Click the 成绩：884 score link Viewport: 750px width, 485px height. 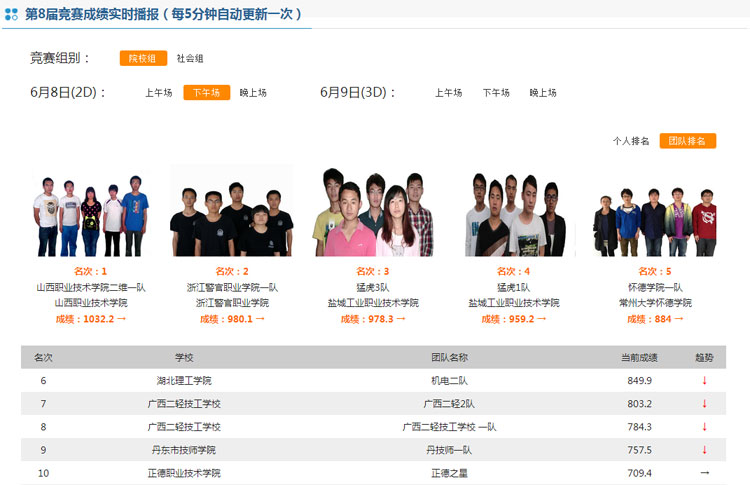[655, 319]
